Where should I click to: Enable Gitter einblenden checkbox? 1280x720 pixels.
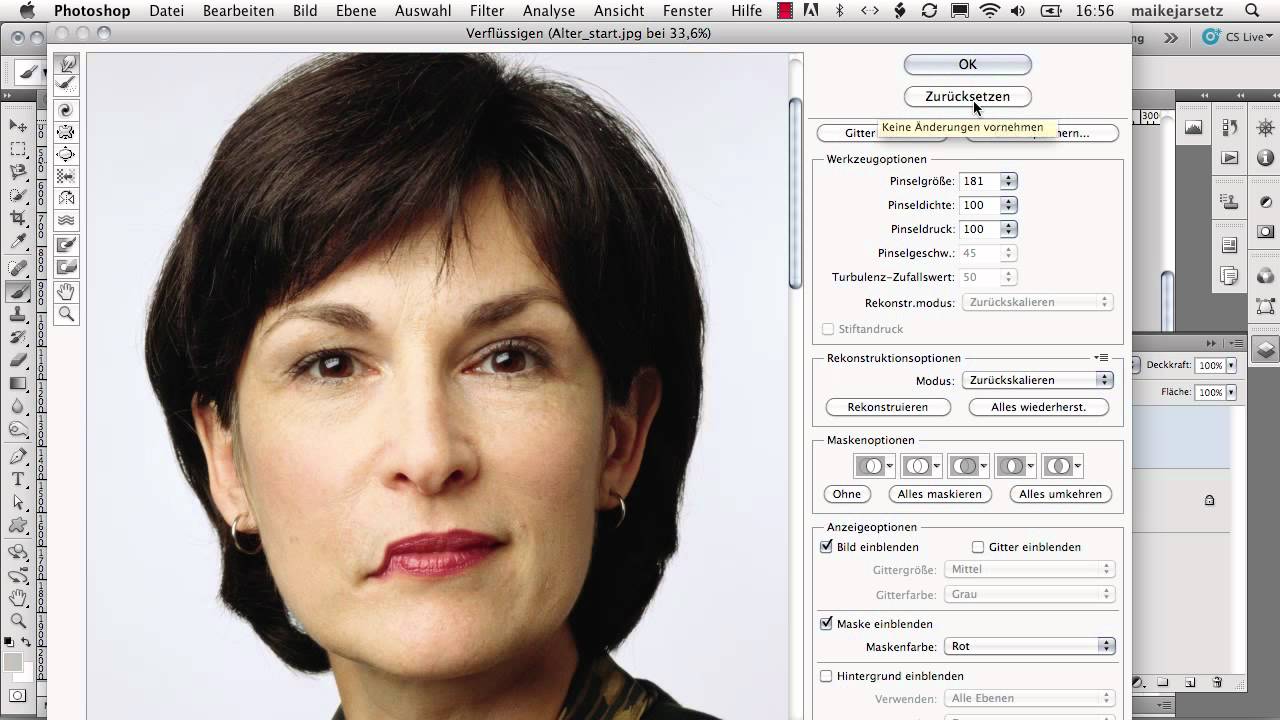978,547
